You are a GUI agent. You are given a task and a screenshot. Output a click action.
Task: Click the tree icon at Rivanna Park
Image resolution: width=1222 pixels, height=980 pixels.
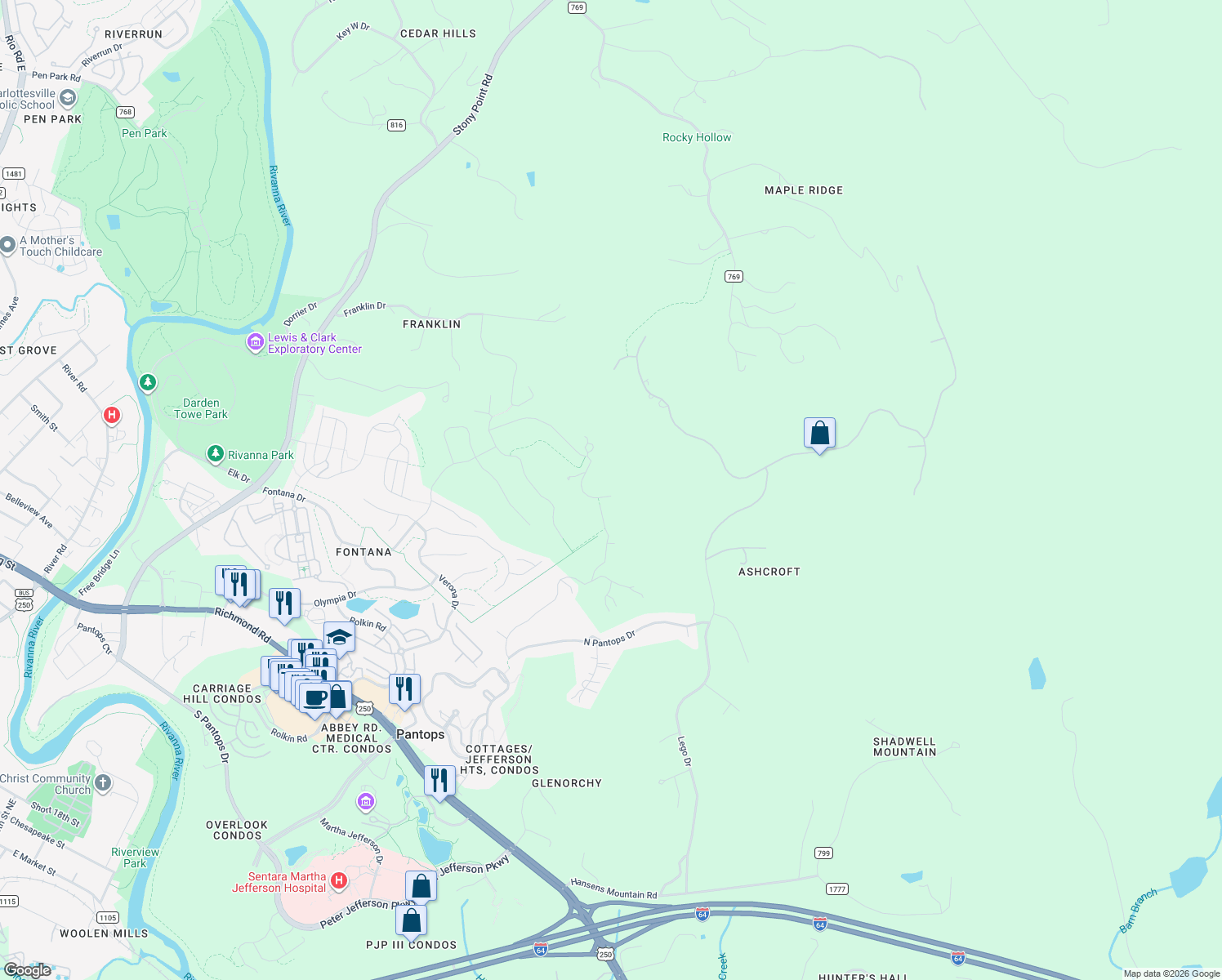tap(216, 451)
